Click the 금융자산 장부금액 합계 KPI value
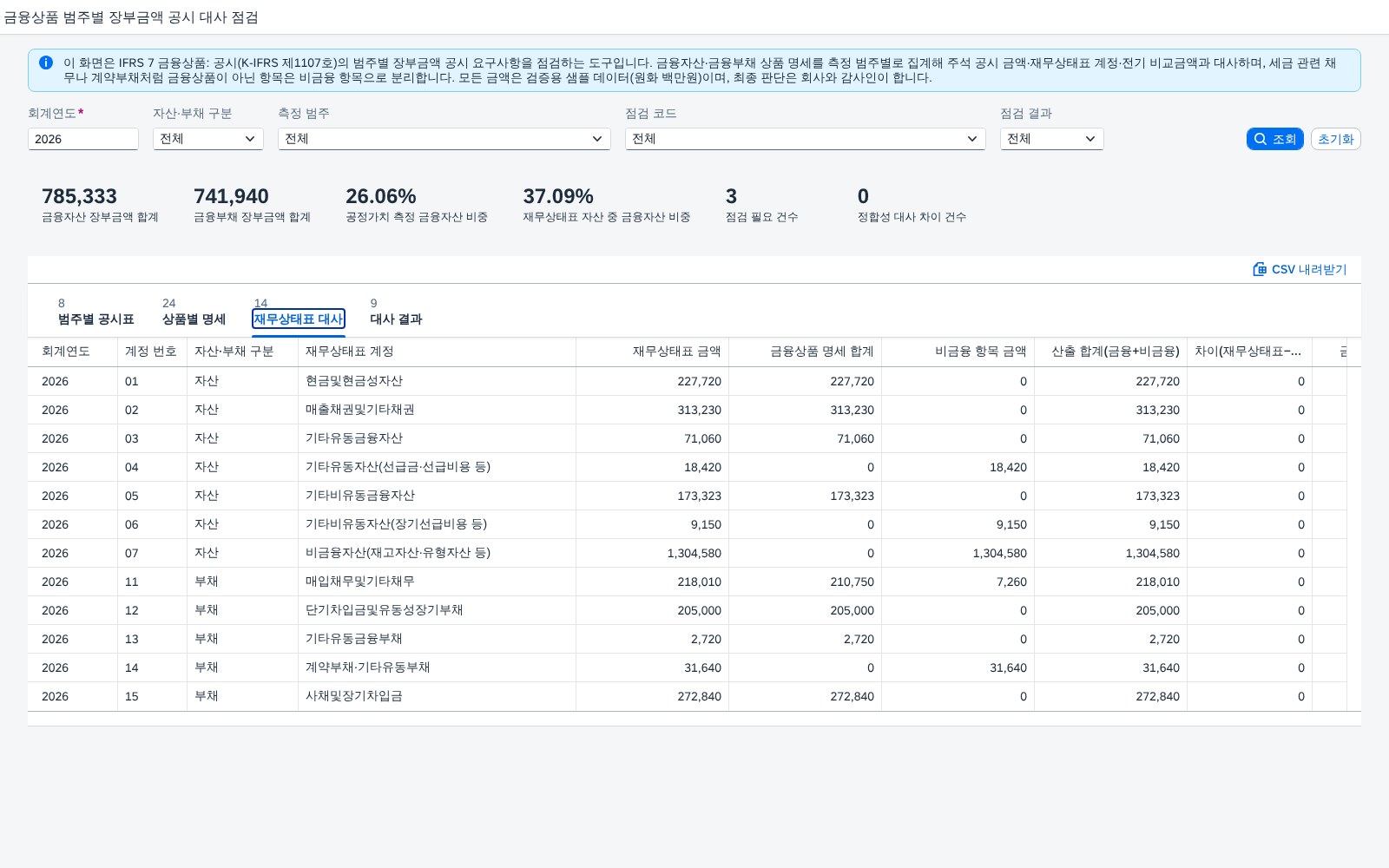Image resolution: width=1389 pixels, height=868 pixels. click(79, 196)
